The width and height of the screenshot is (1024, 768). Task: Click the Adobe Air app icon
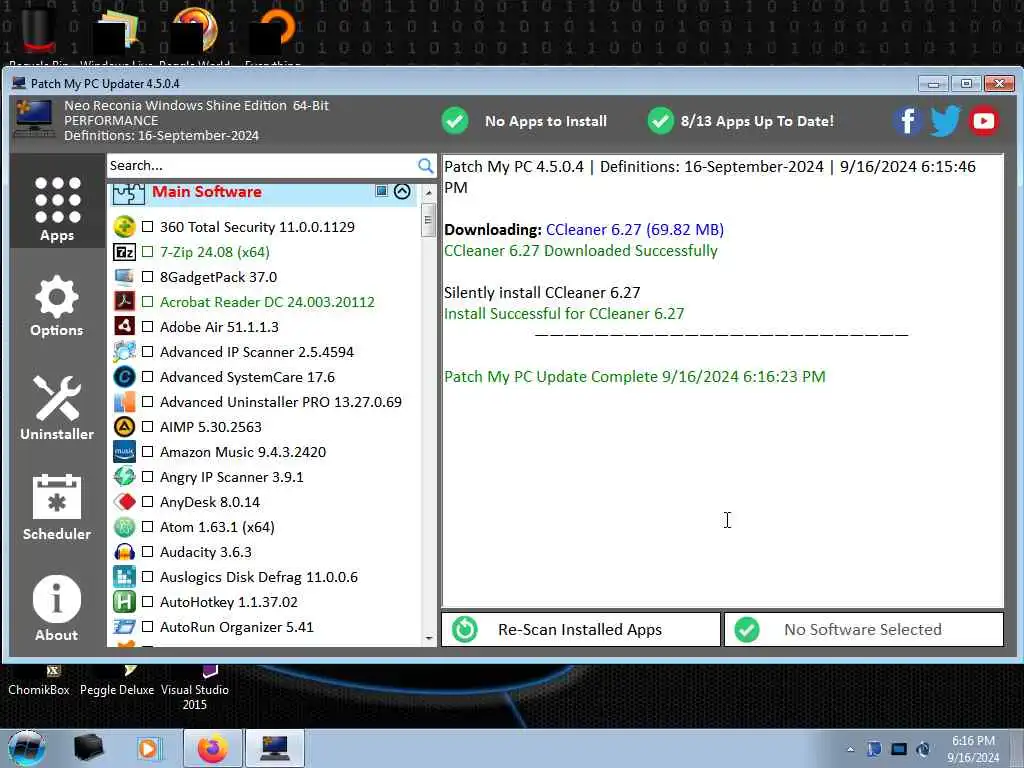(x=124, y=327)
